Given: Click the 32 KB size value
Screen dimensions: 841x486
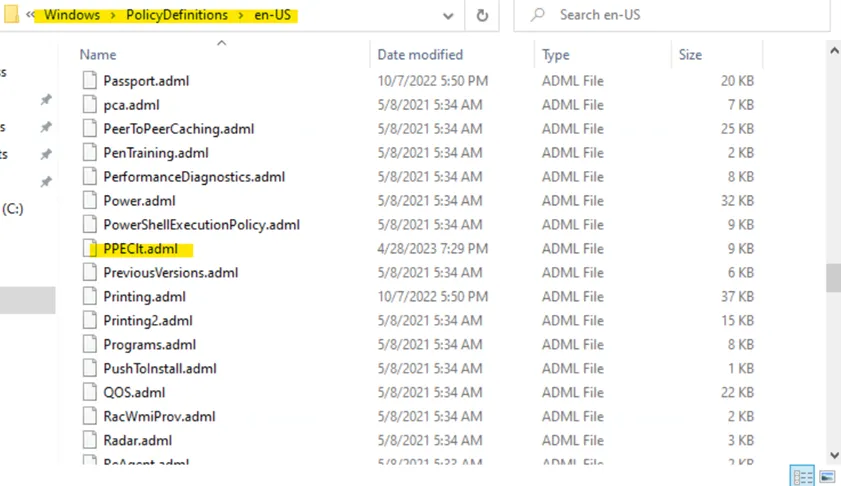Looking at the screenshot, I should (x=737, y=201).
